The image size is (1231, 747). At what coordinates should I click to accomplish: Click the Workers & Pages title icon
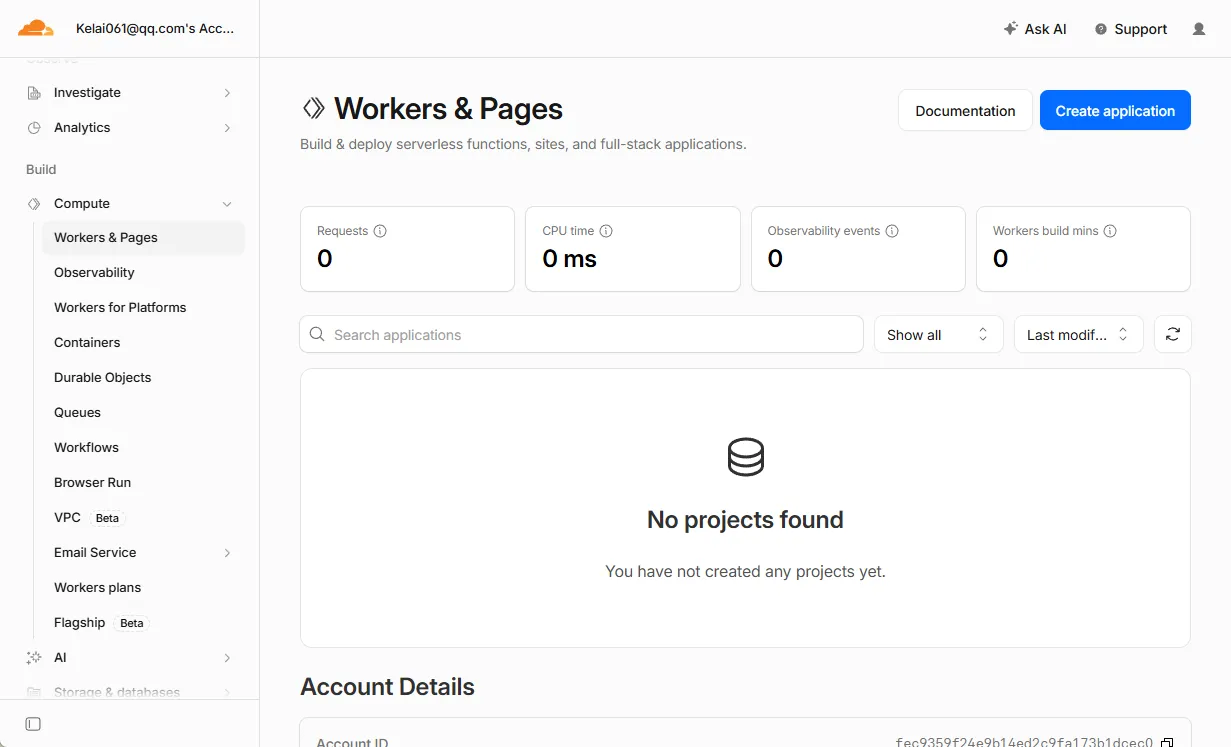(x=314, y=108)
